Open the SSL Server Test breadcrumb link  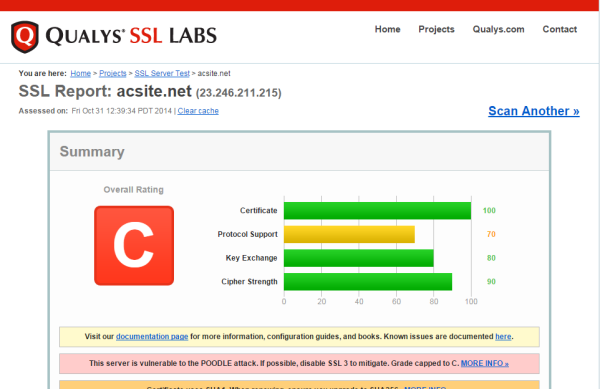(162, 73)
